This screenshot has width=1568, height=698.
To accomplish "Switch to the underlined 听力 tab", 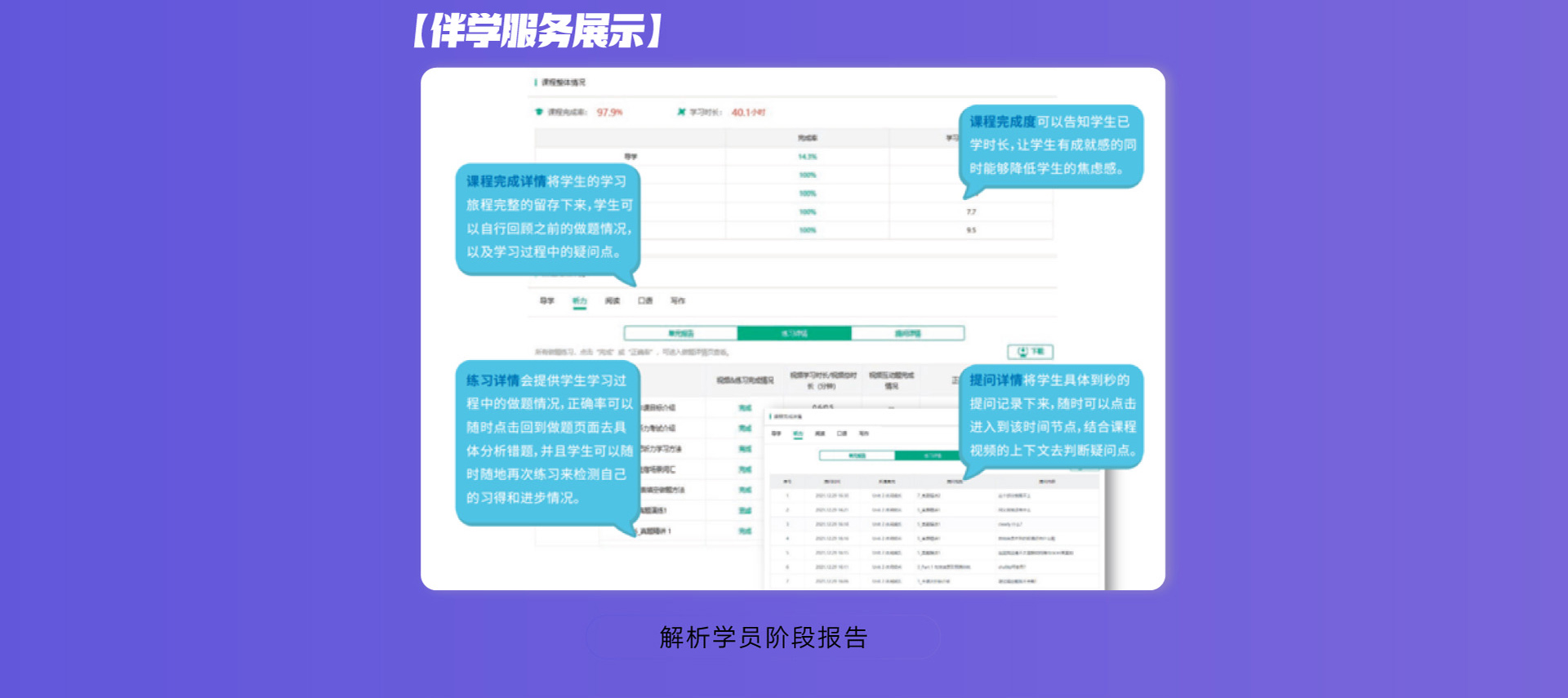I will (x=579, y=301).
